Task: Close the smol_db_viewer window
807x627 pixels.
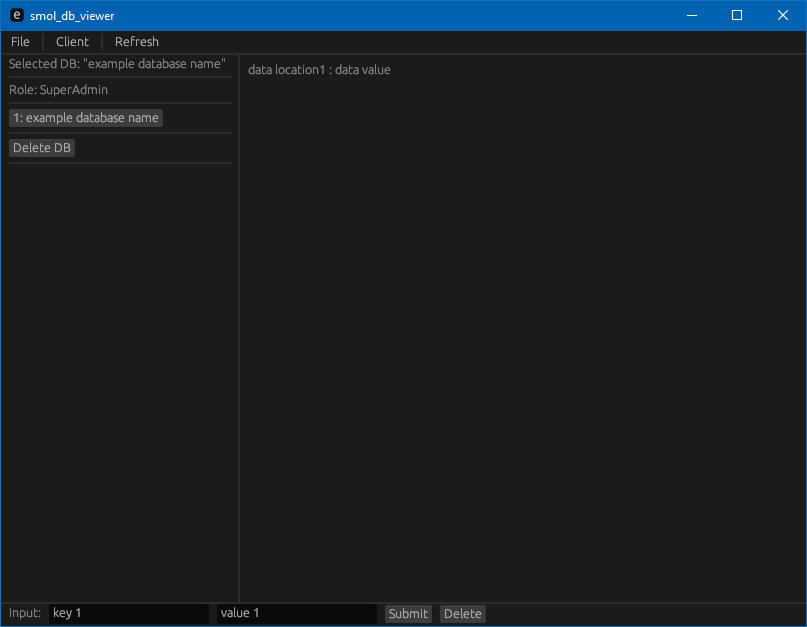Action: pyautogui.click(x=783, y=15)
